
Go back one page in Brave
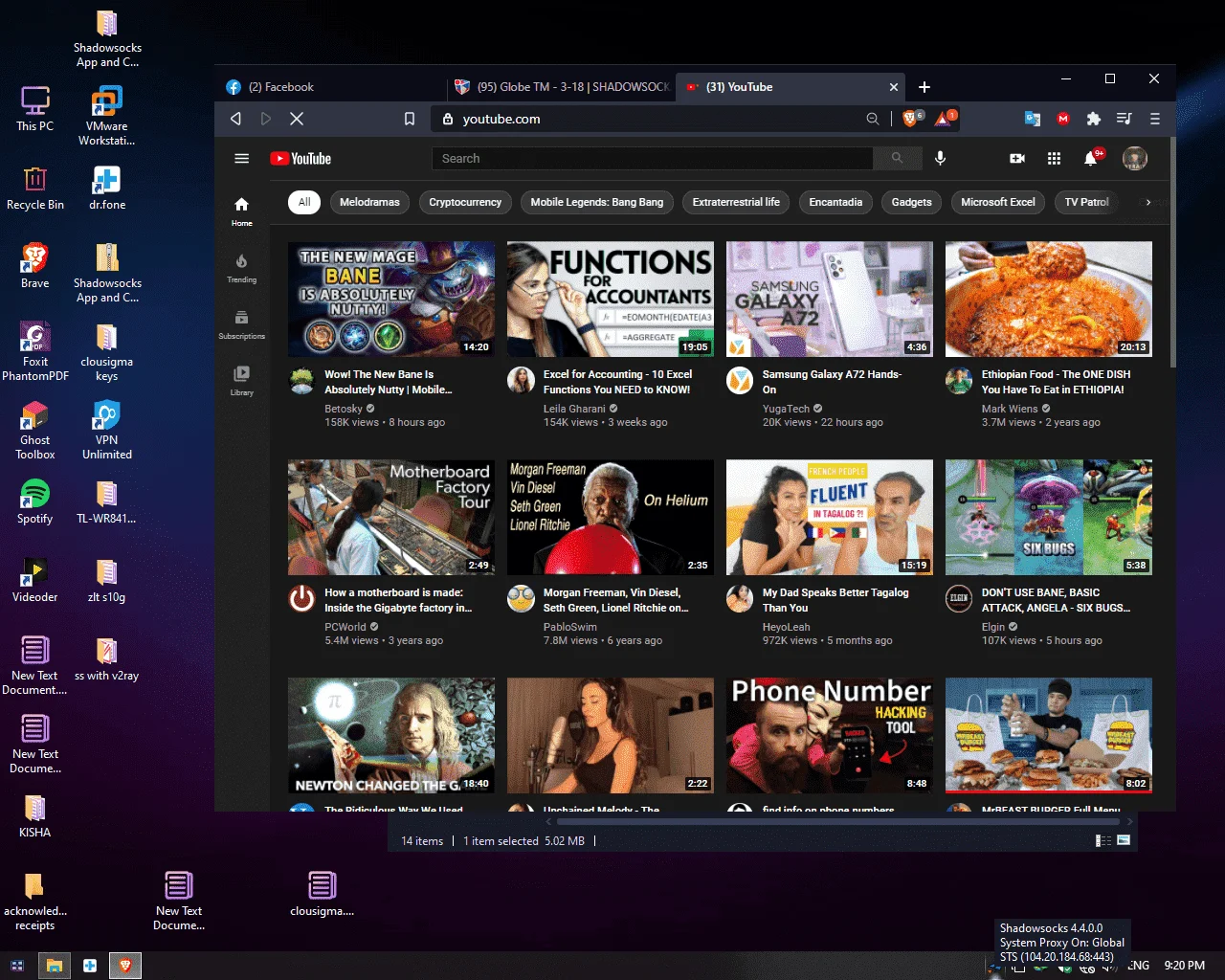tap(235, 119)
